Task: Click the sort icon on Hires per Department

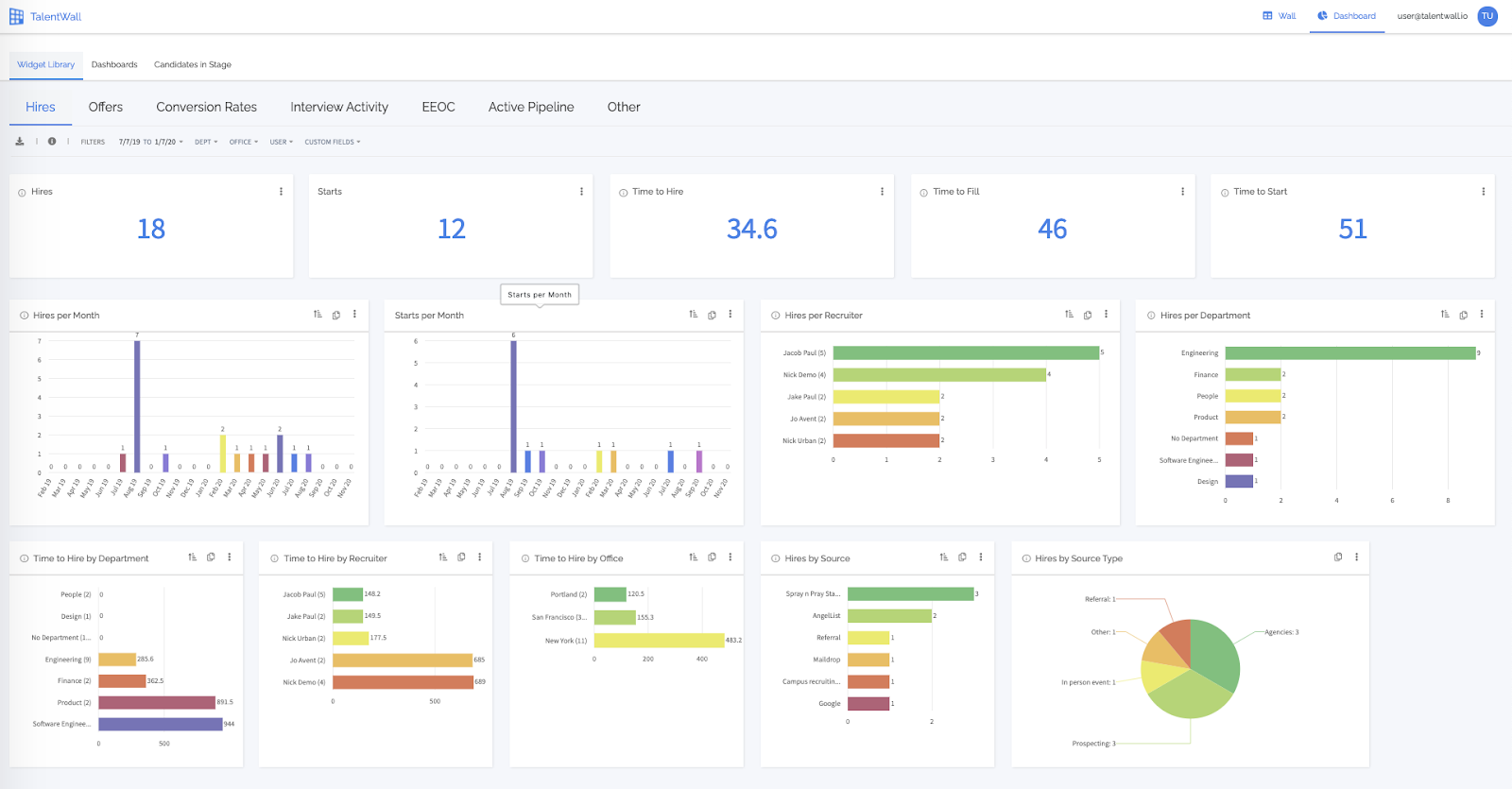Action: pos(1445,315)
